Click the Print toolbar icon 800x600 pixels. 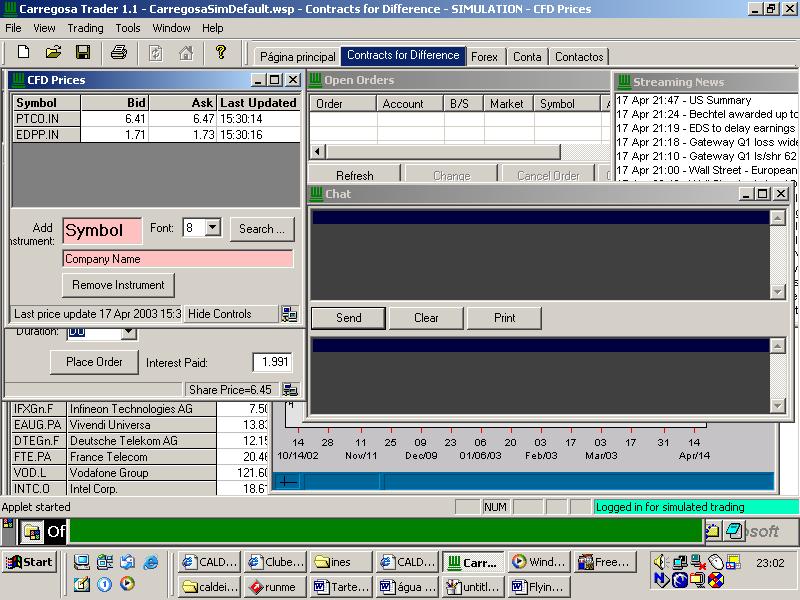(119, 52)
